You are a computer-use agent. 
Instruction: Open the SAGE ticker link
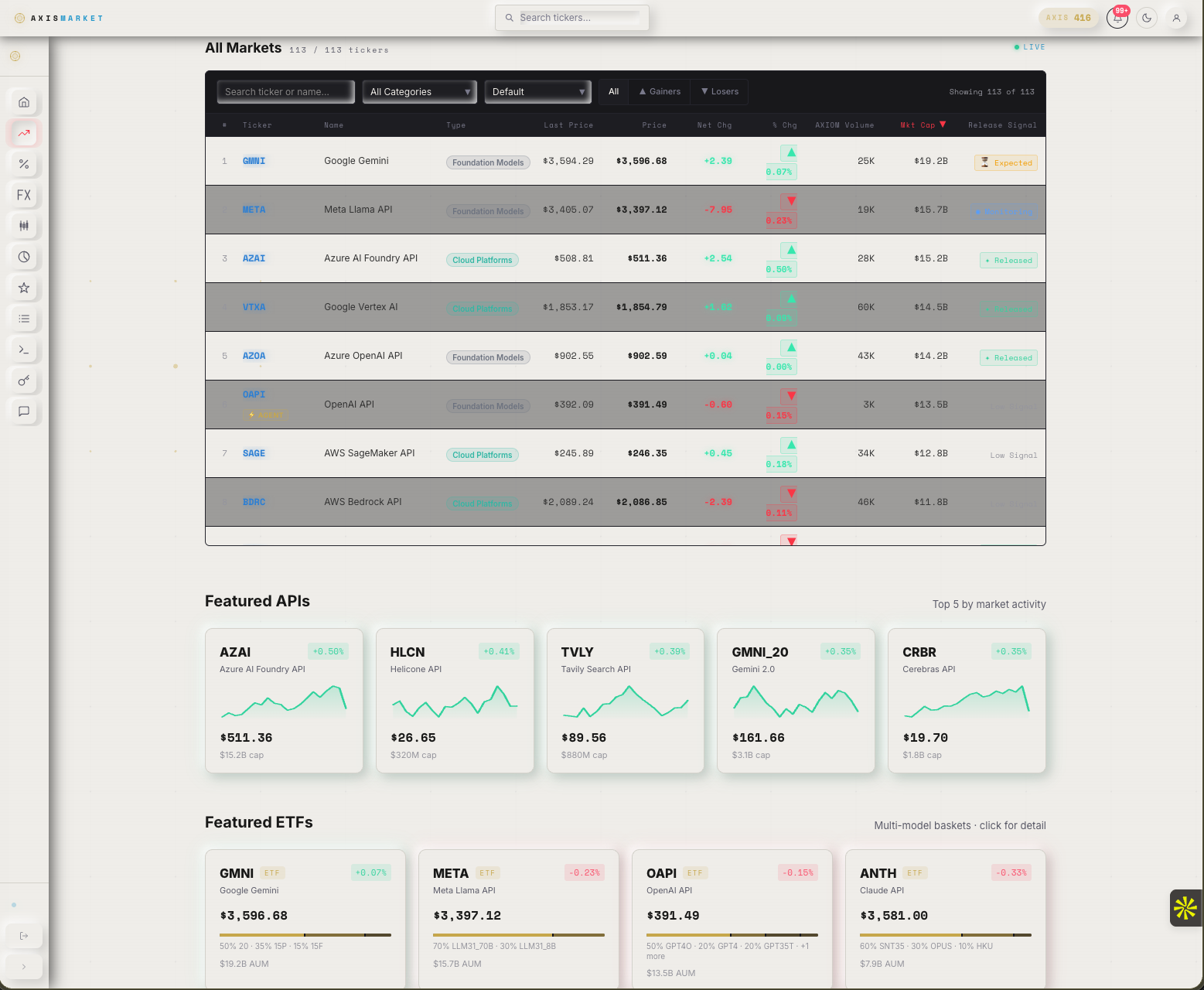coord(254,453)
